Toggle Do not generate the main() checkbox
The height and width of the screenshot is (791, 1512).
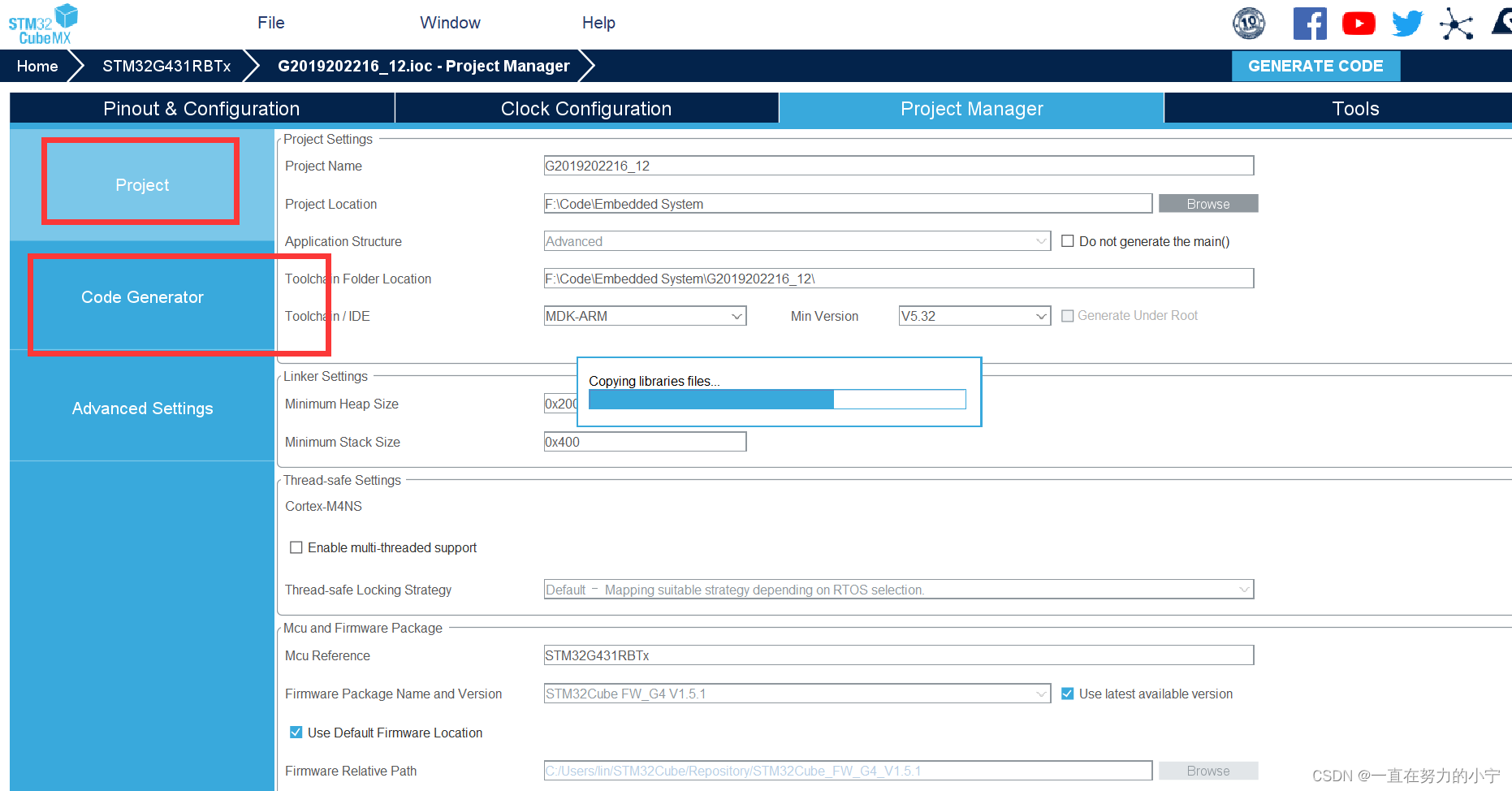click(x=1068, y=241)
